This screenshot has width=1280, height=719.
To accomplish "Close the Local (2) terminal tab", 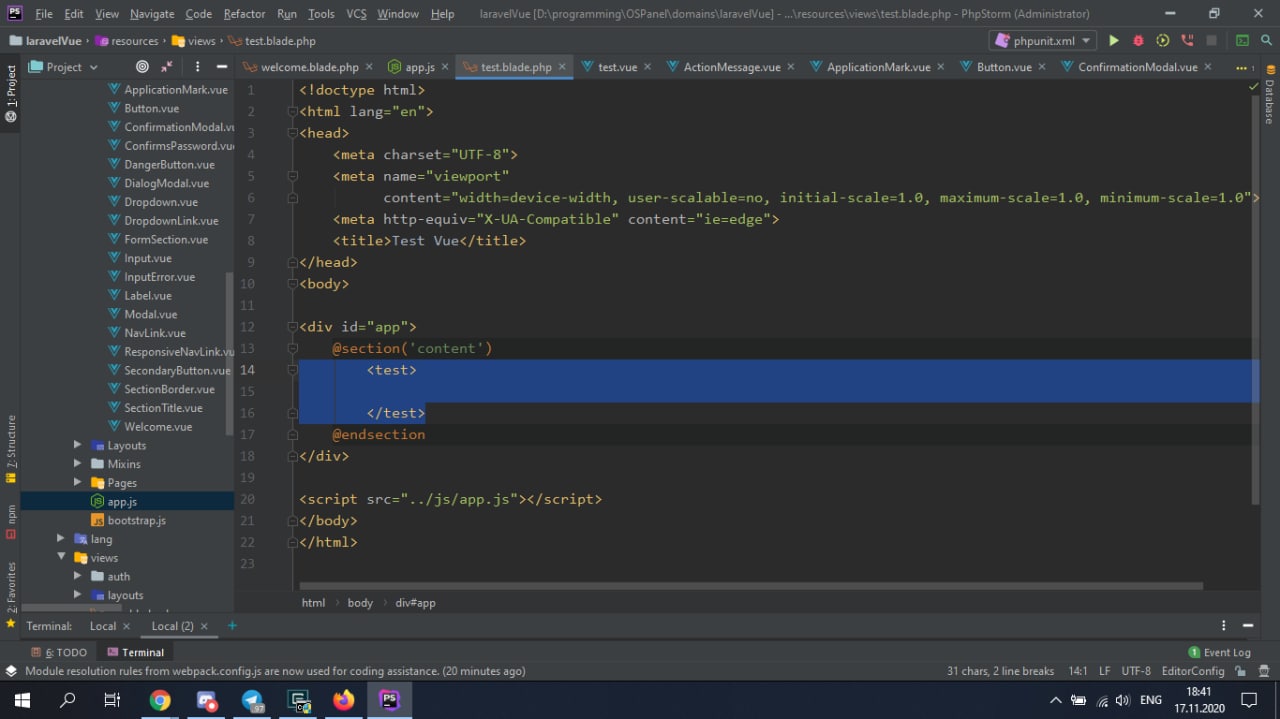I will [x=204, y=626].
